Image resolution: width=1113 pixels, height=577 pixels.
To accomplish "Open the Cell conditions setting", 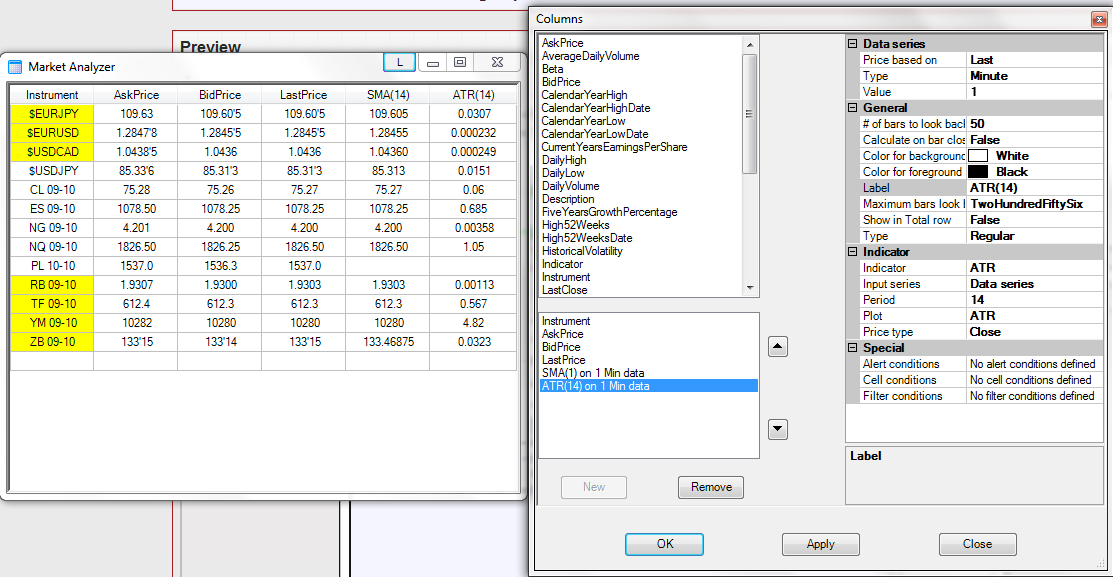I will 1035,380.
